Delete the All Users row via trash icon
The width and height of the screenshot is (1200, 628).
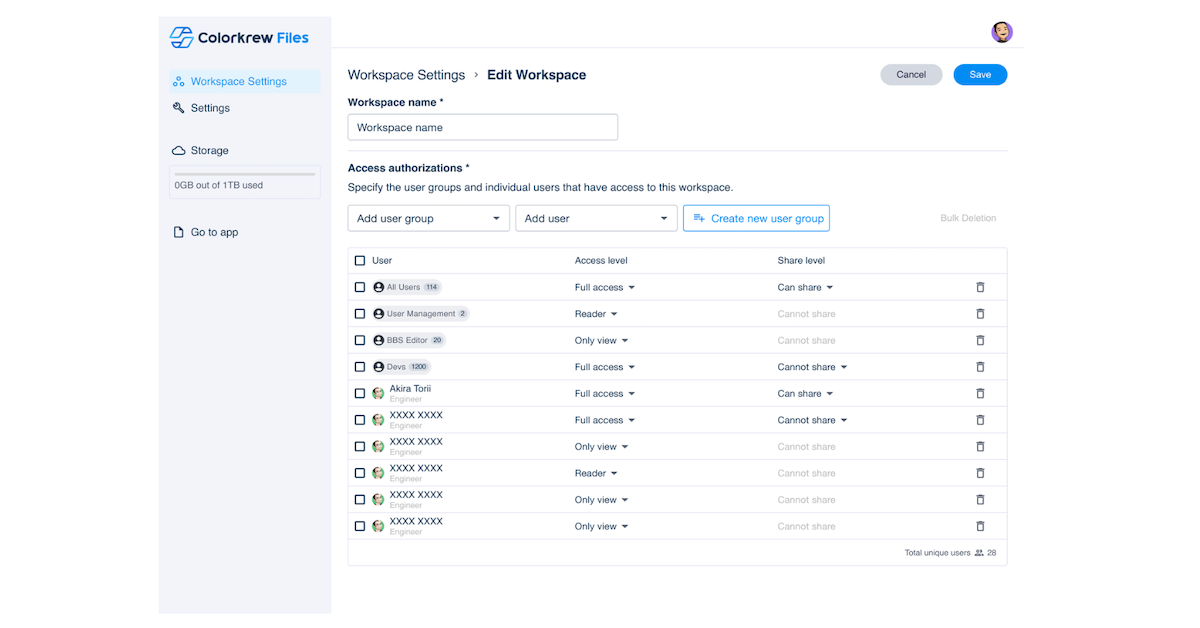pos(980,287)
